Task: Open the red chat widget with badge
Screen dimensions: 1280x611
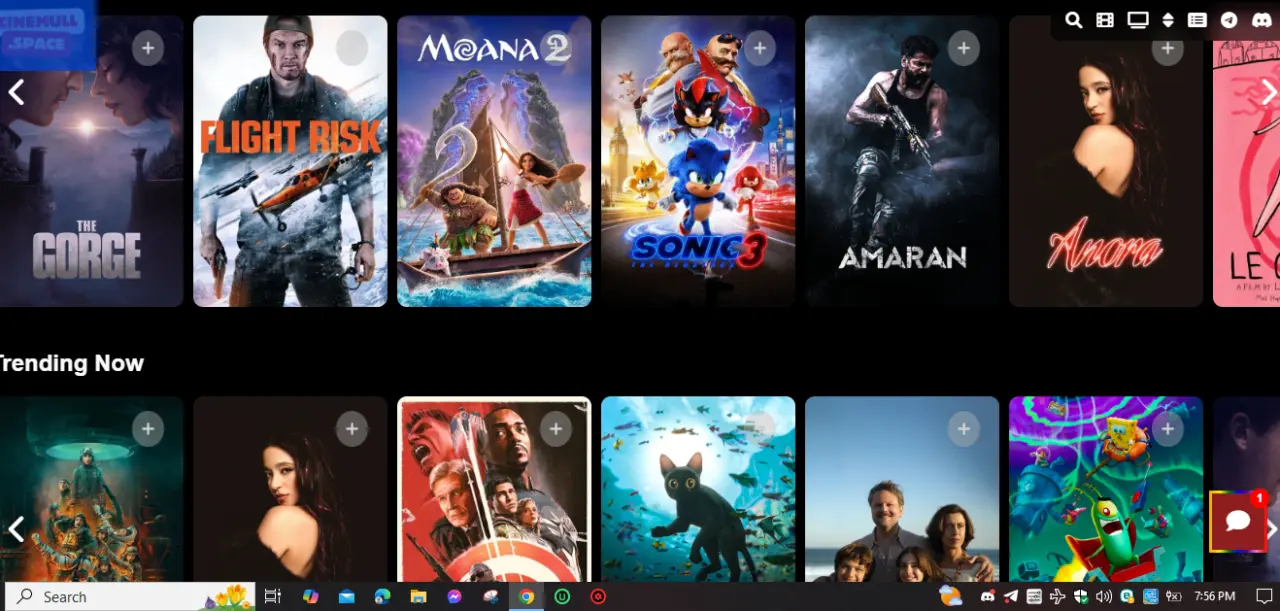Action: click(1238, 521)
